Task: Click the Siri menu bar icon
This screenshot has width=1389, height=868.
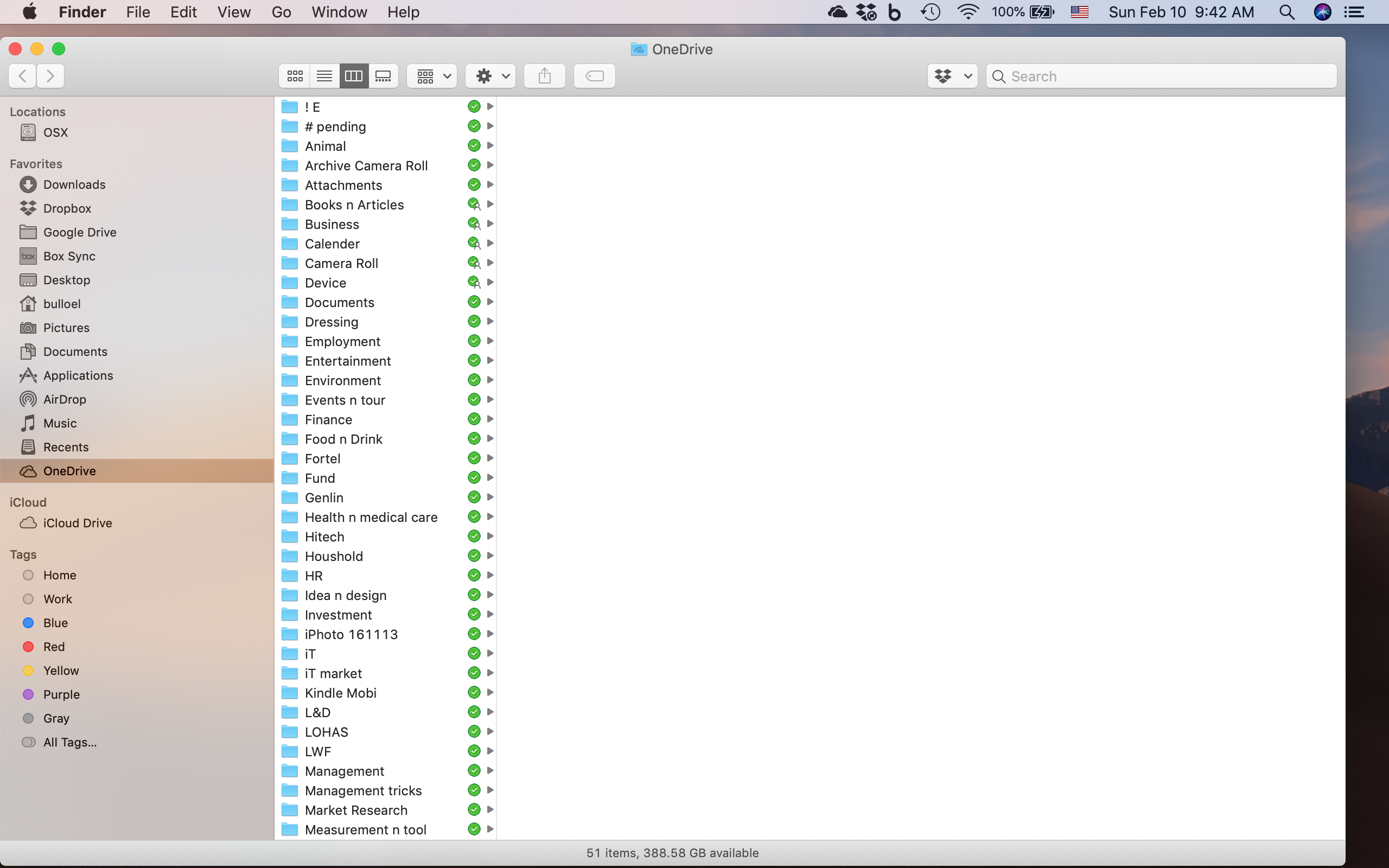Action: coord(1322,12)
